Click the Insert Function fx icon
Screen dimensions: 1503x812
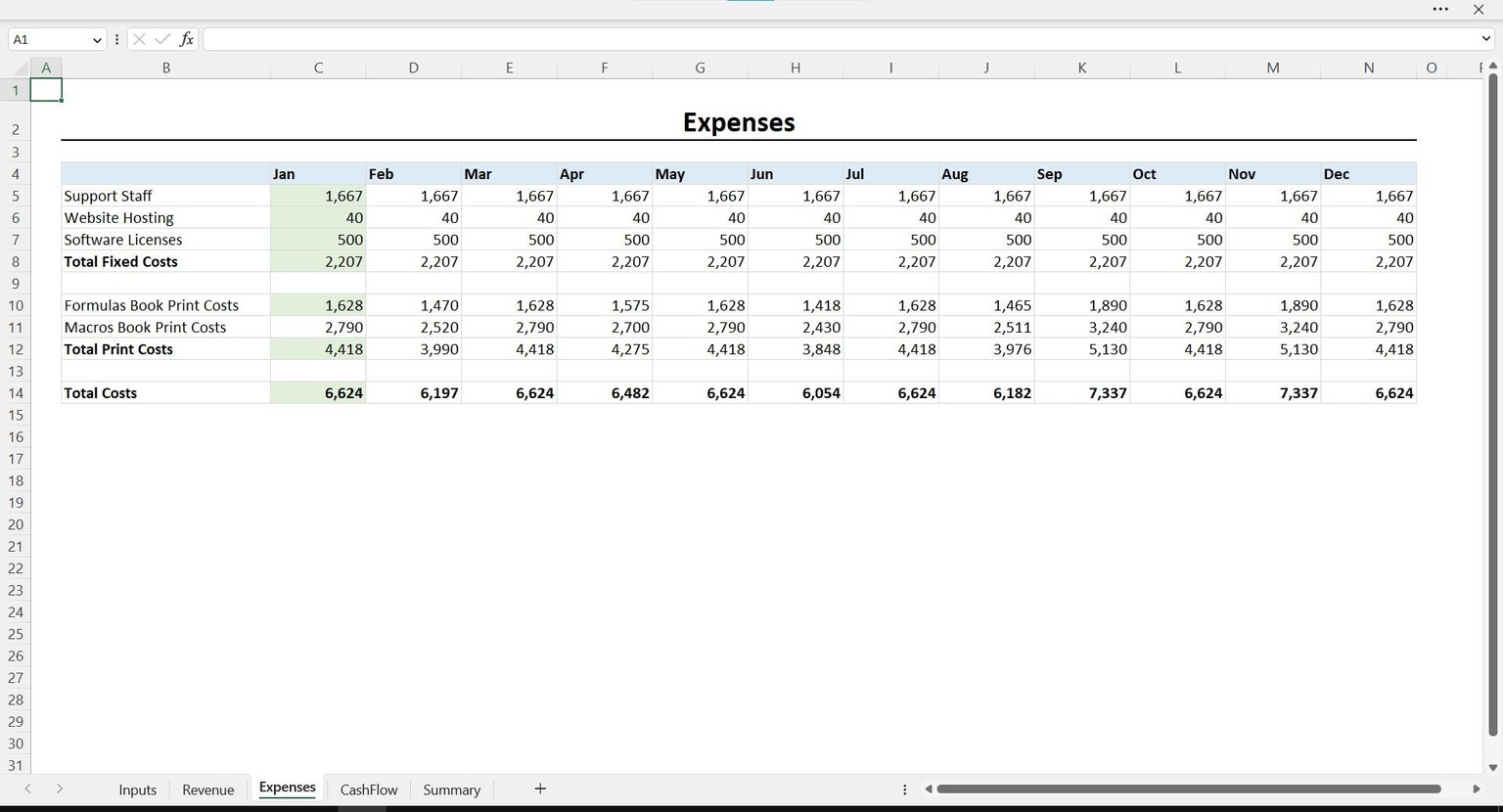186,39
